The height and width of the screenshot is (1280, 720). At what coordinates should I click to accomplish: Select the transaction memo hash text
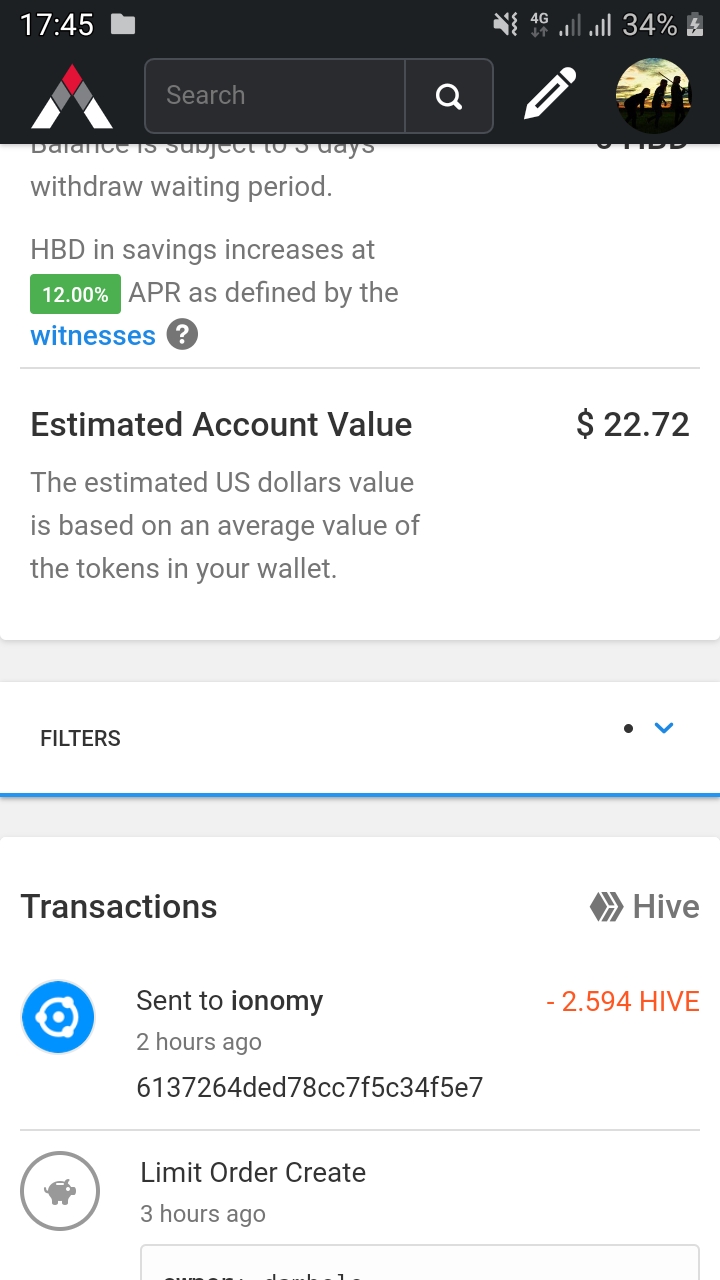[309, 1087]
